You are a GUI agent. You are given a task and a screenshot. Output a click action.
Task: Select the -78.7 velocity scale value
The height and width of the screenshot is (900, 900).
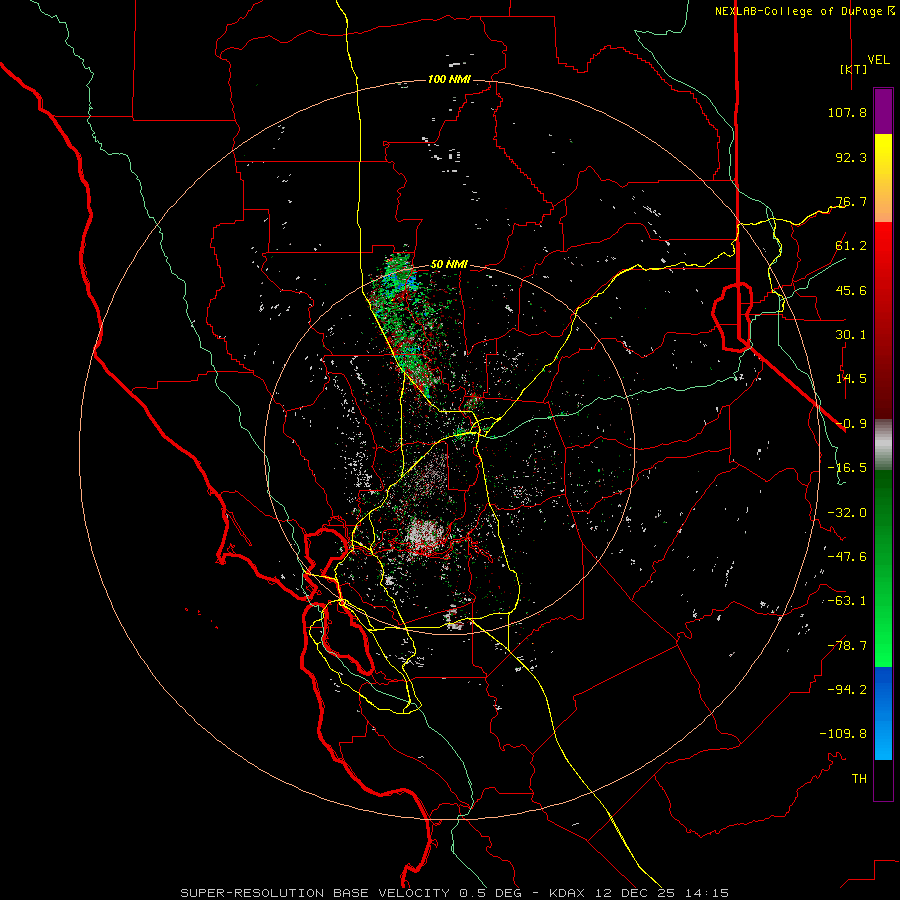pyautogui.click(x=847, y=646)
